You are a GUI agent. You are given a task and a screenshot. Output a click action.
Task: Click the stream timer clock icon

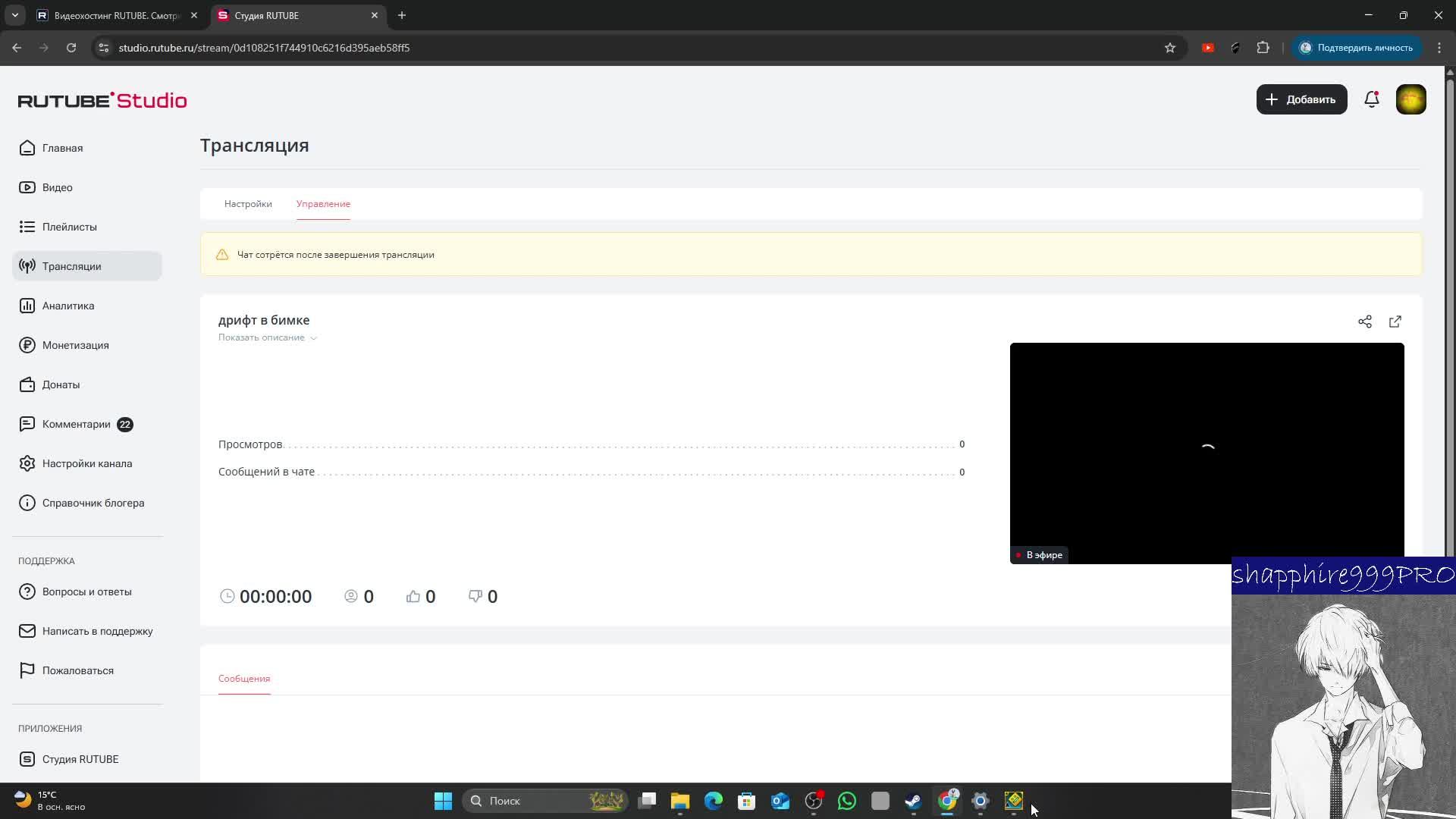(x=227, y=596)
